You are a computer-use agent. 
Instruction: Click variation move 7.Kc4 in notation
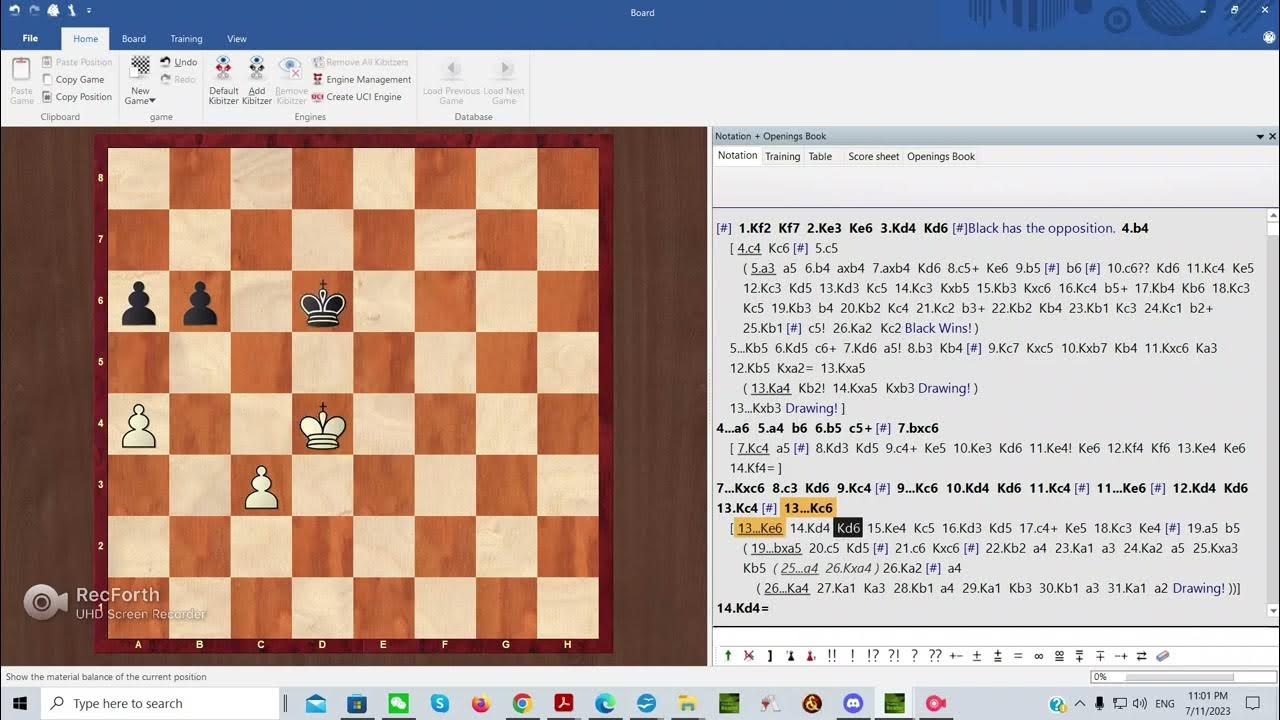click(x=754, y=448)
